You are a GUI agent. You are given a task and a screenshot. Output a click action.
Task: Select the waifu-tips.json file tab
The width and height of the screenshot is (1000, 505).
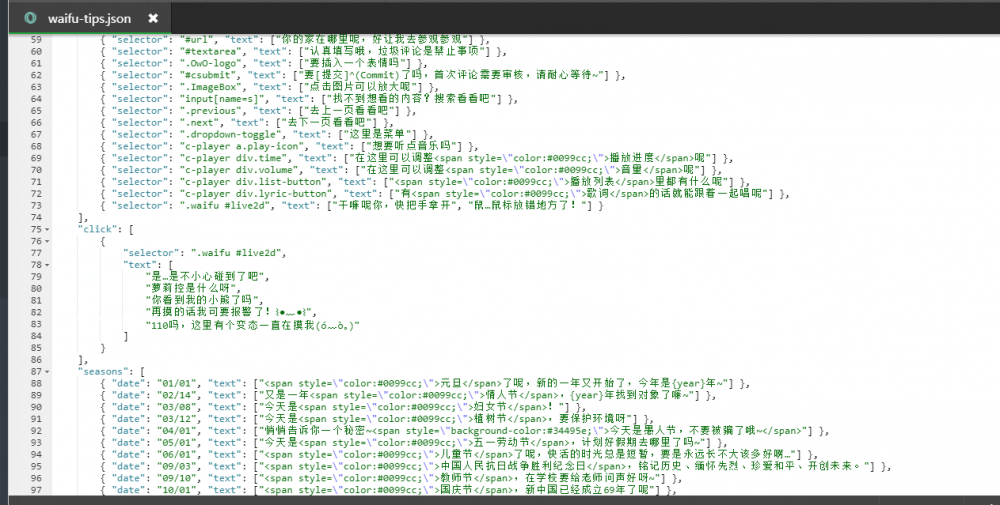click(x=89, y=18)
